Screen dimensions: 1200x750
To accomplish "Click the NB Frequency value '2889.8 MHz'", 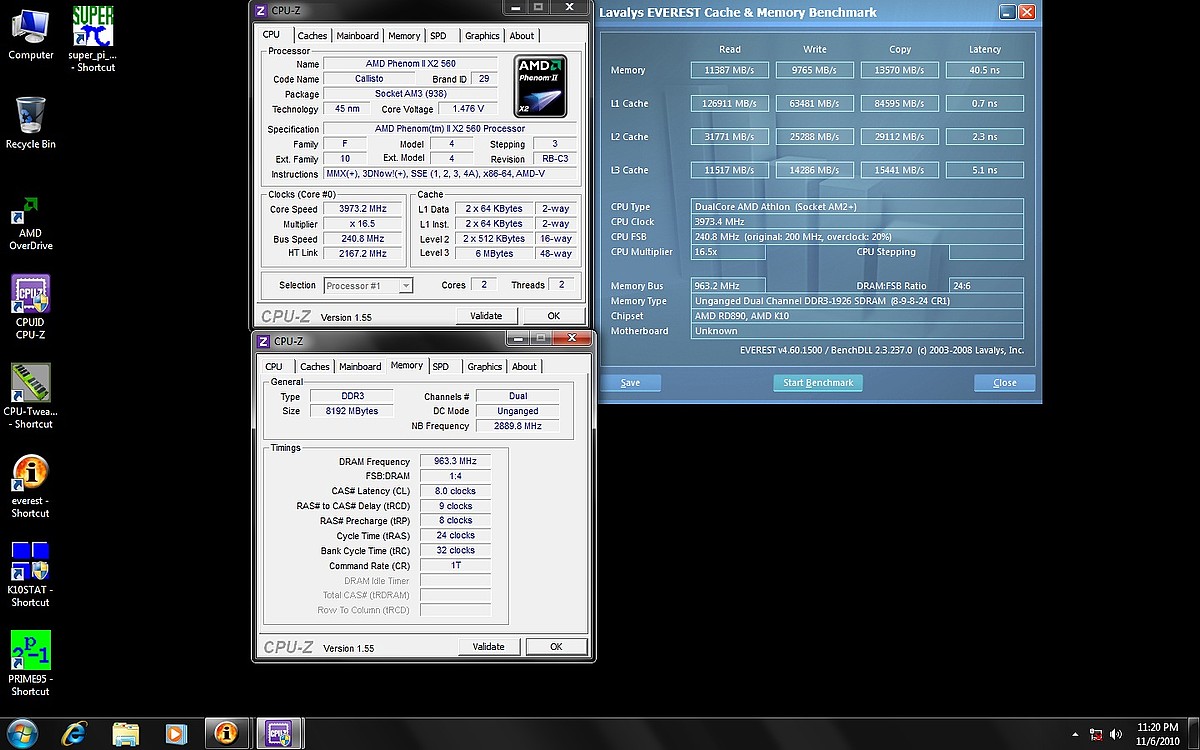I will pyautogui.click(x=517, y=426).
